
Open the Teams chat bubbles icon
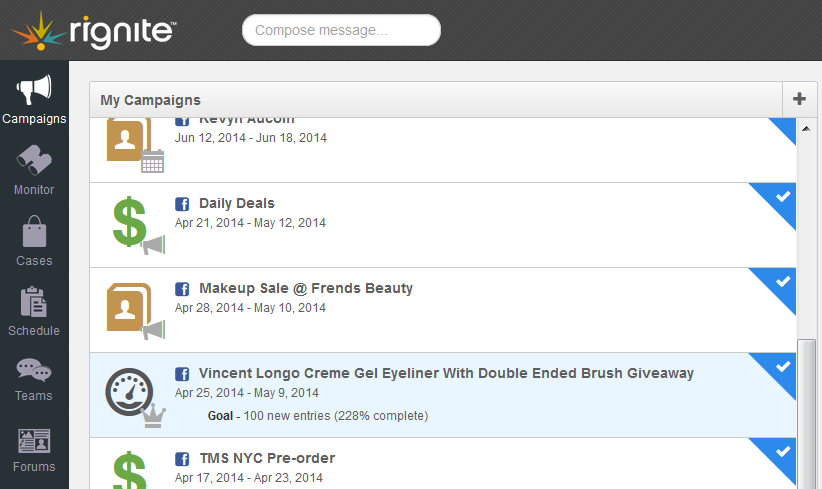(34, 370)
